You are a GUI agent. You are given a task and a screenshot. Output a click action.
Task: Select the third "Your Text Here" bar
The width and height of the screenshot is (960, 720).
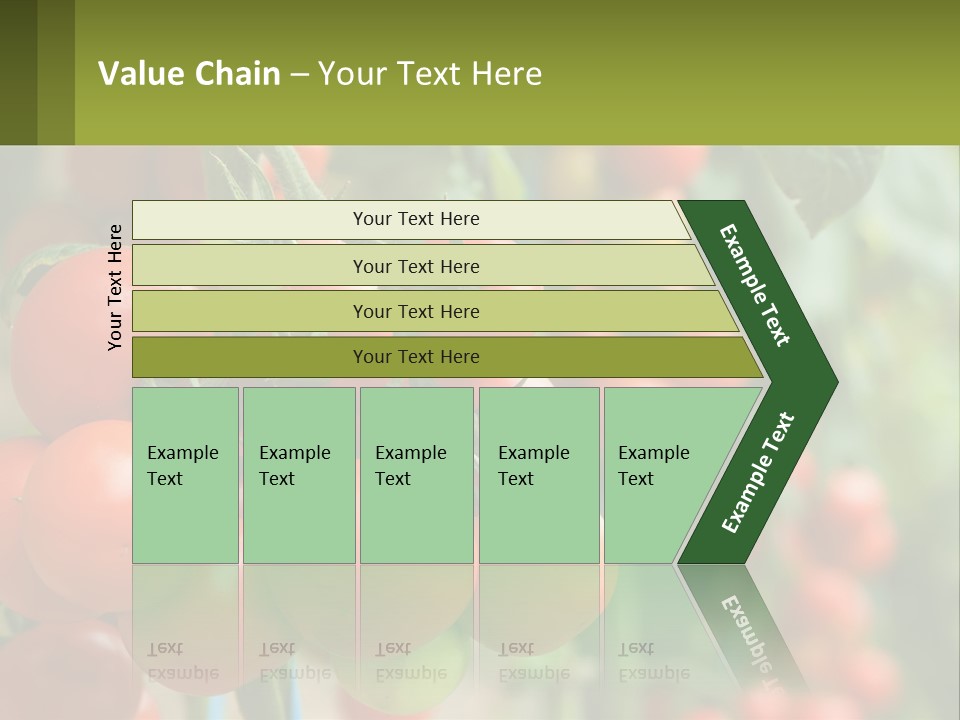click(x=415, y=311)
